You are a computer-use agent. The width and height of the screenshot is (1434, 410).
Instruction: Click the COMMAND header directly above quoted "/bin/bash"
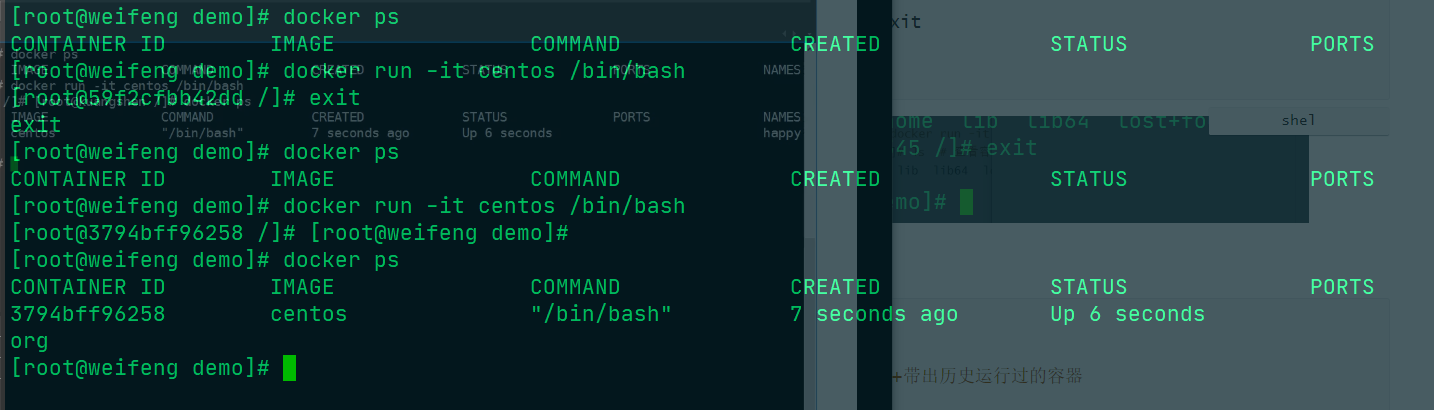pos(575,287)
